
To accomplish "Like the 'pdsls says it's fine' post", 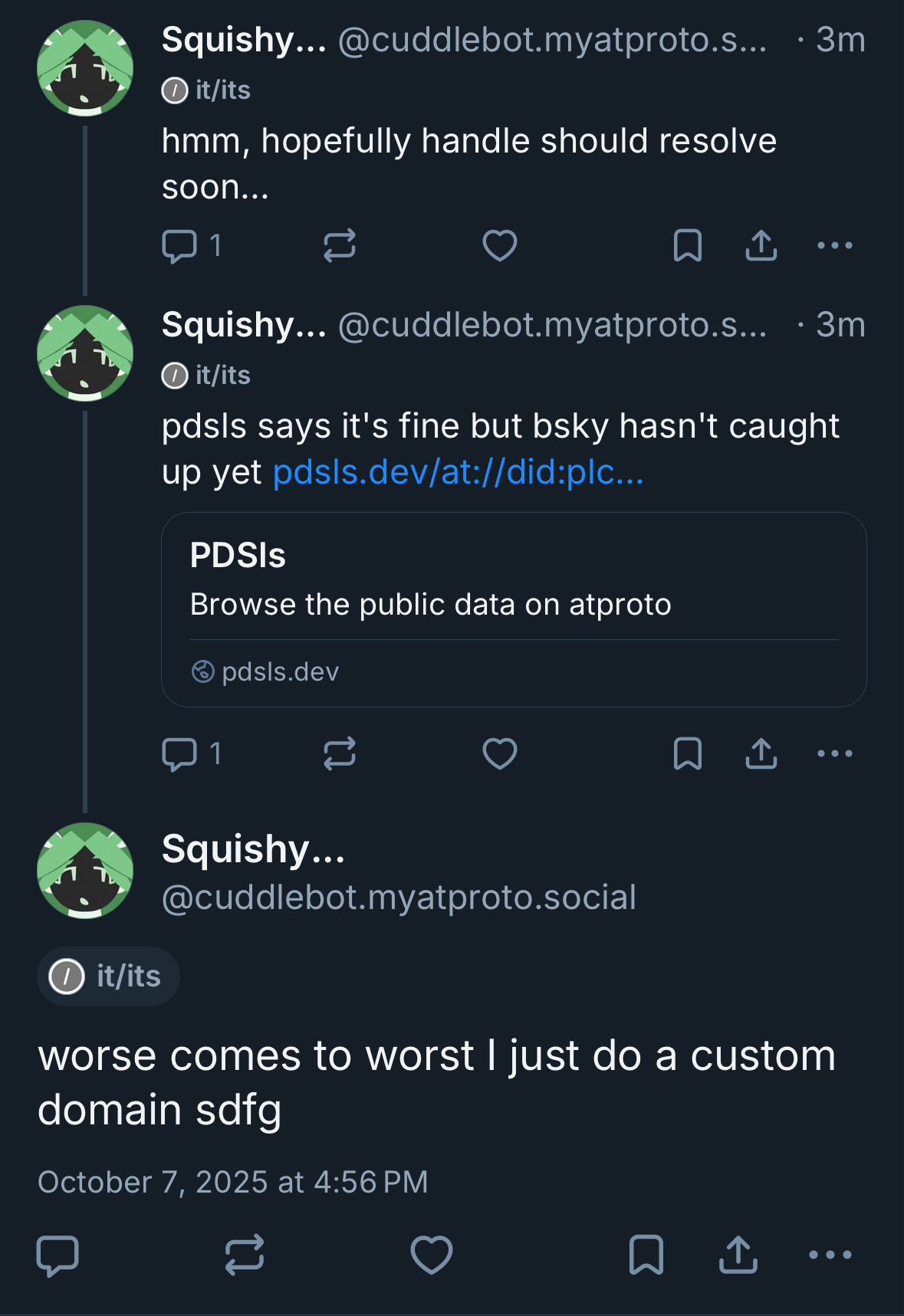I will coord(499,753).
